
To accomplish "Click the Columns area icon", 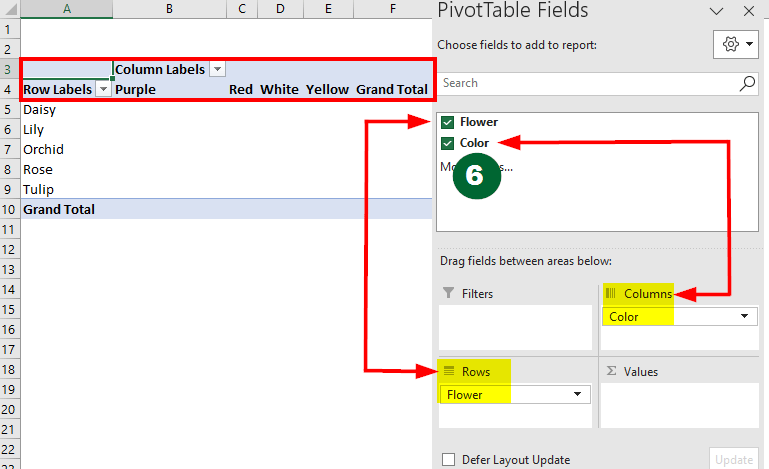I will click(x=610, y=293).
